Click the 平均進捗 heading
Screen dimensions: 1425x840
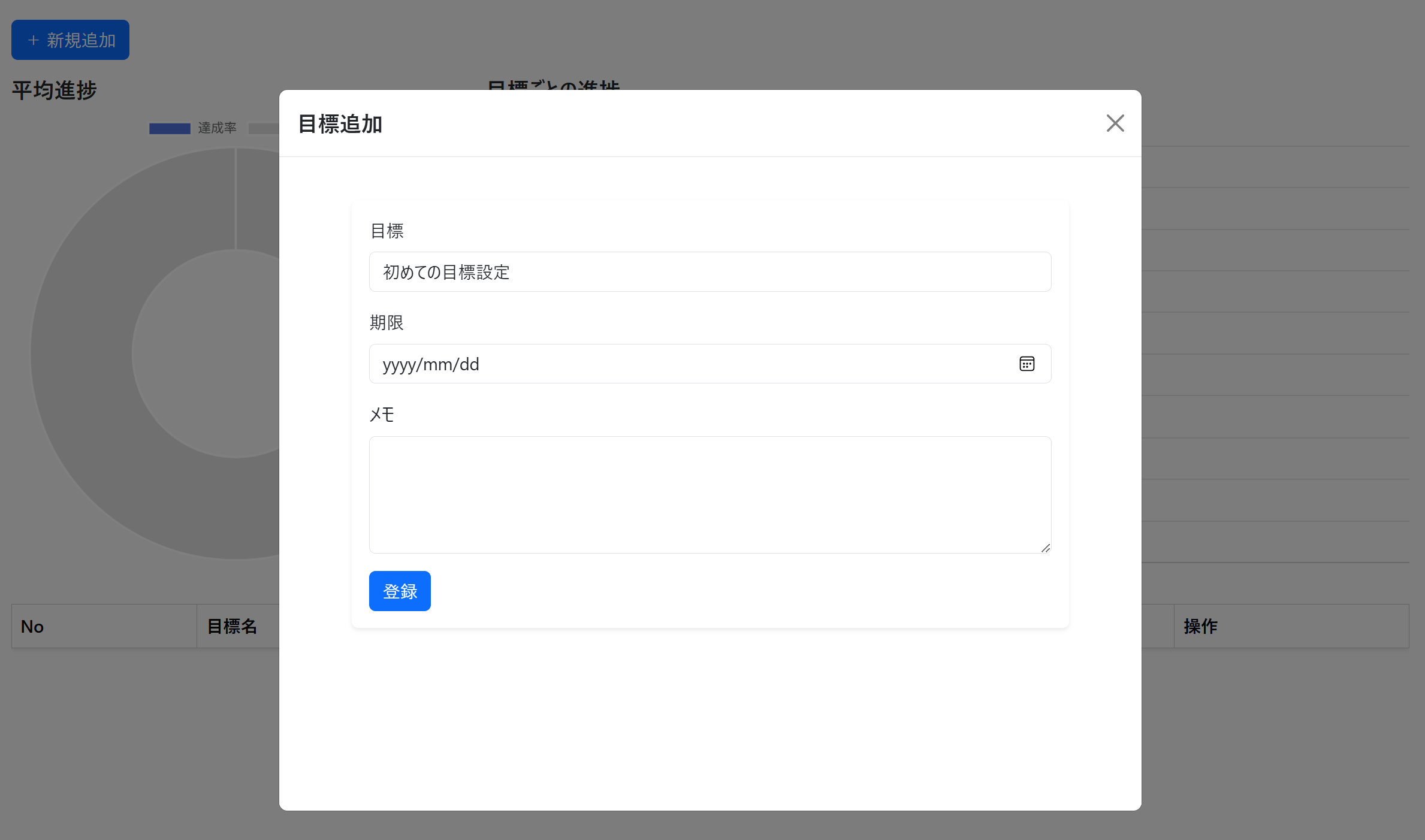coord(53,89)
